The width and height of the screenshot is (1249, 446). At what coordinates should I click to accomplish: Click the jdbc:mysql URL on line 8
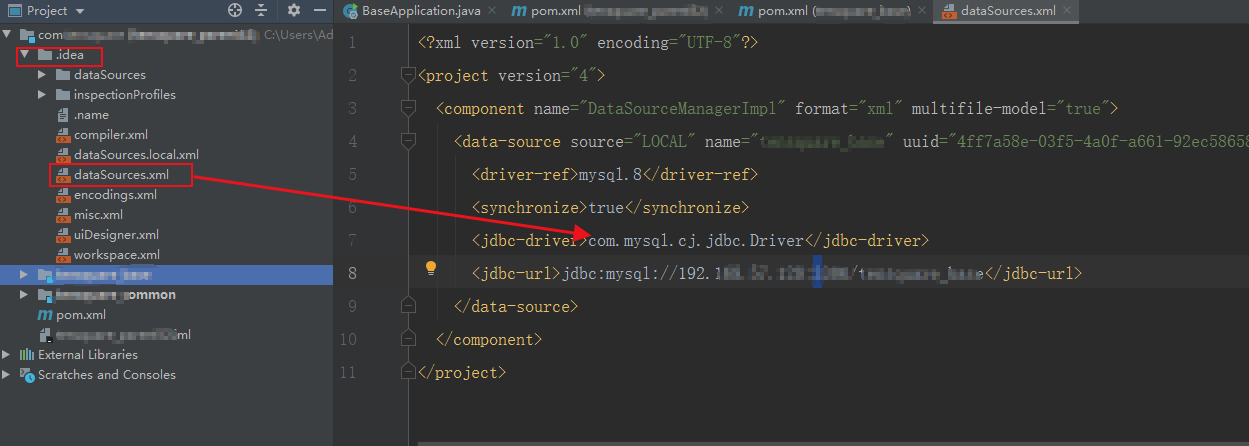774,272
